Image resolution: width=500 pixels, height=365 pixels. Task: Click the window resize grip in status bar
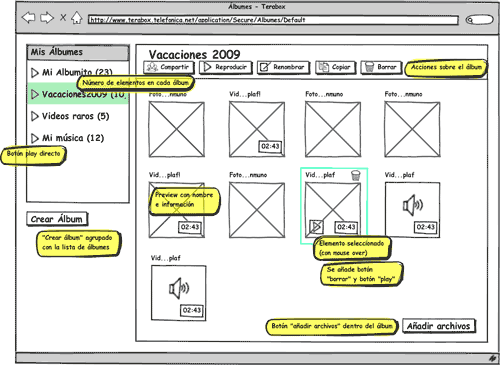492,359
